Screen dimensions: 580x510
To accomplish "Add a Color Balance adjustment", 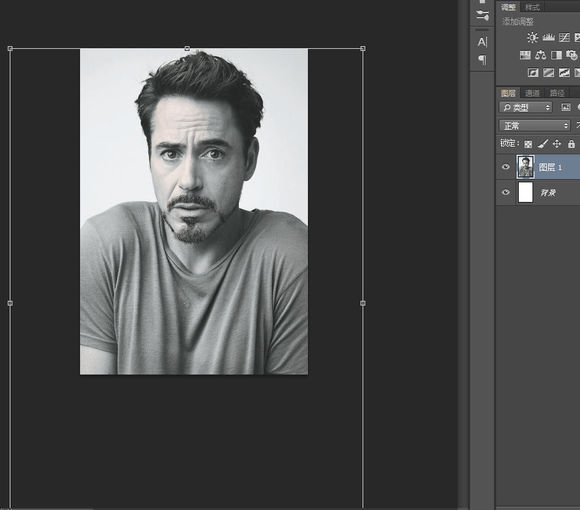I will 541,55.
